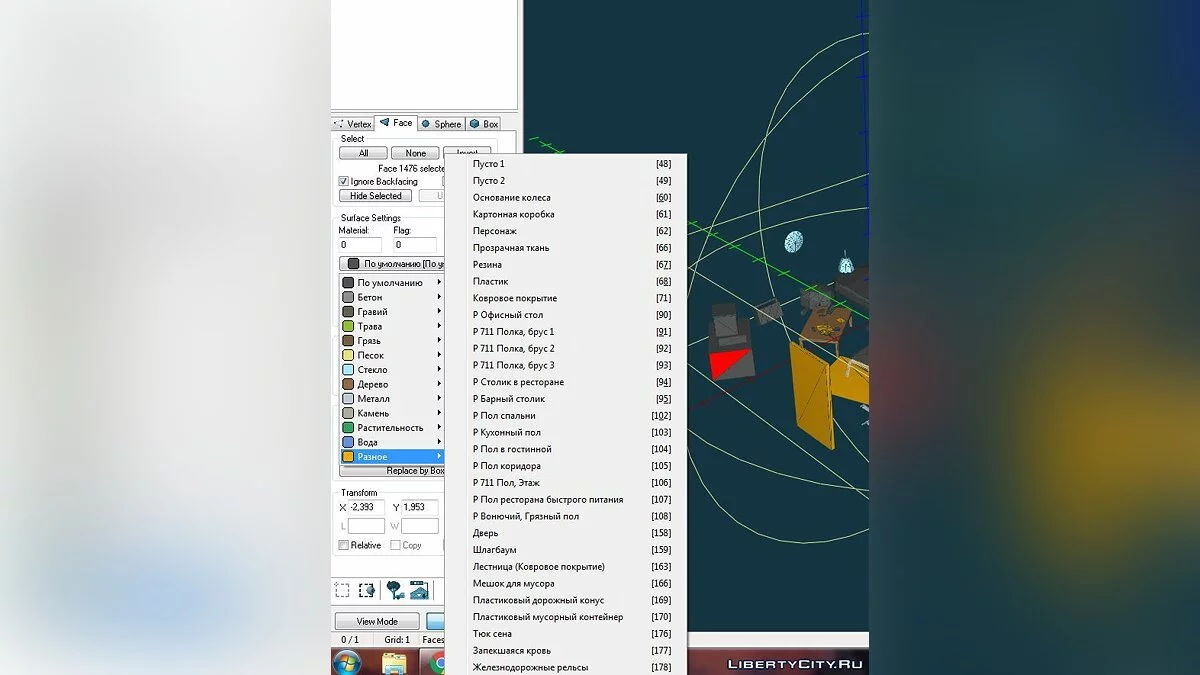Image resolution: width=1200 pixels, height=675 pixels.
Task: Click the selection-with-sphere tool icon
Action: (367, 591)
